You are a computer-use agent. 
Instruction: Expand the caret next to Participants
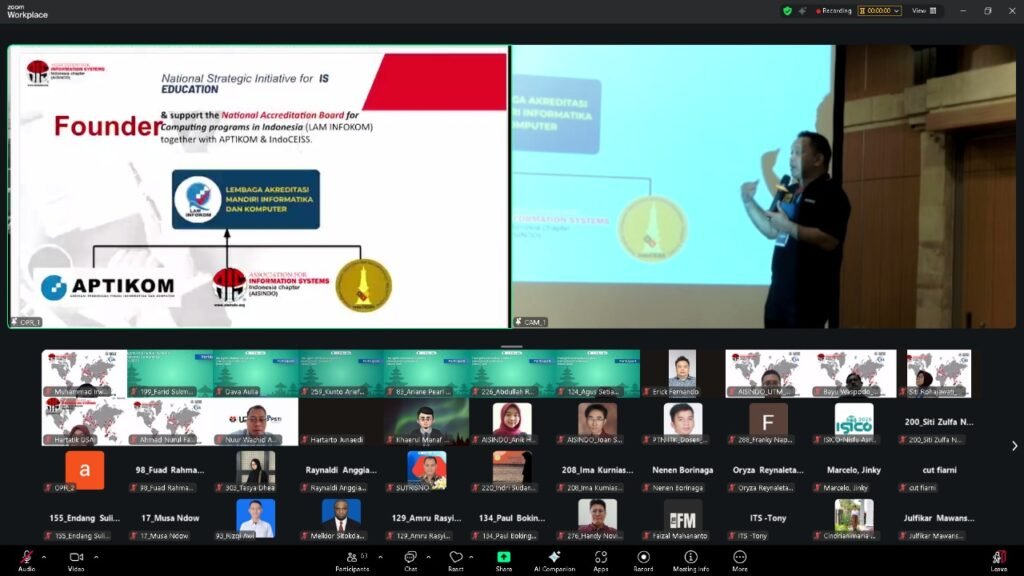[x=380, y=557]
